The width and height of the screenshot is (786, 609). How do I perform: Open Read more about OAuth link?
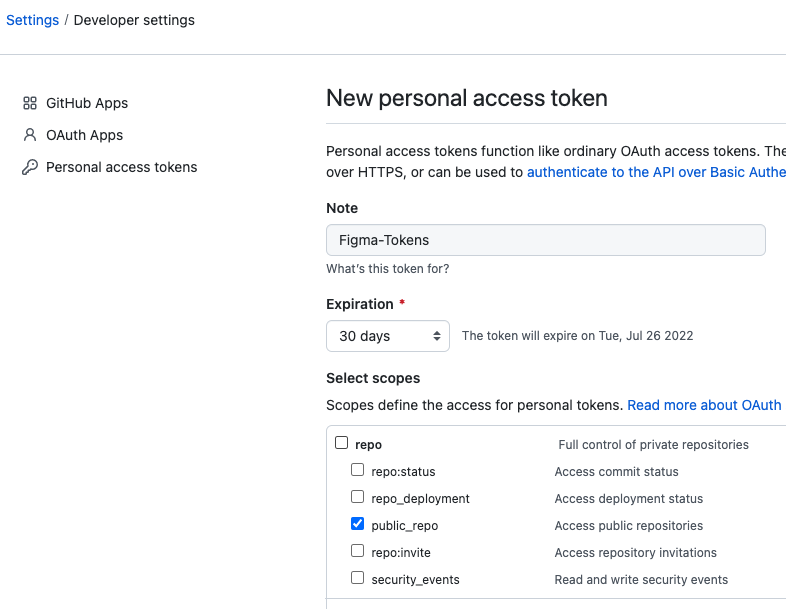click(705, 405)
